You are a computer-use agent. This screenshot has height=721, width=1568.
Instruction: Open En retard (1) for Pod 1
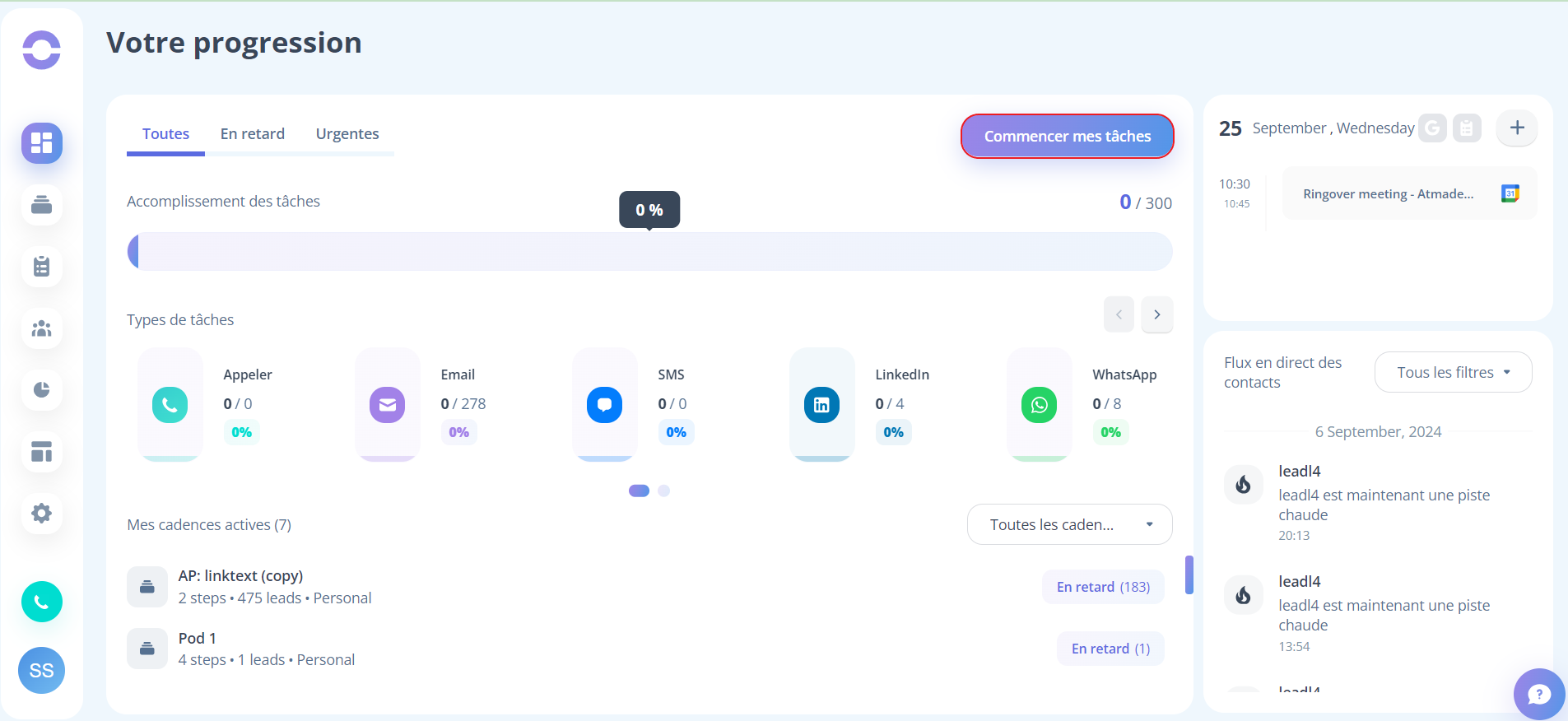click(1110, 649)
